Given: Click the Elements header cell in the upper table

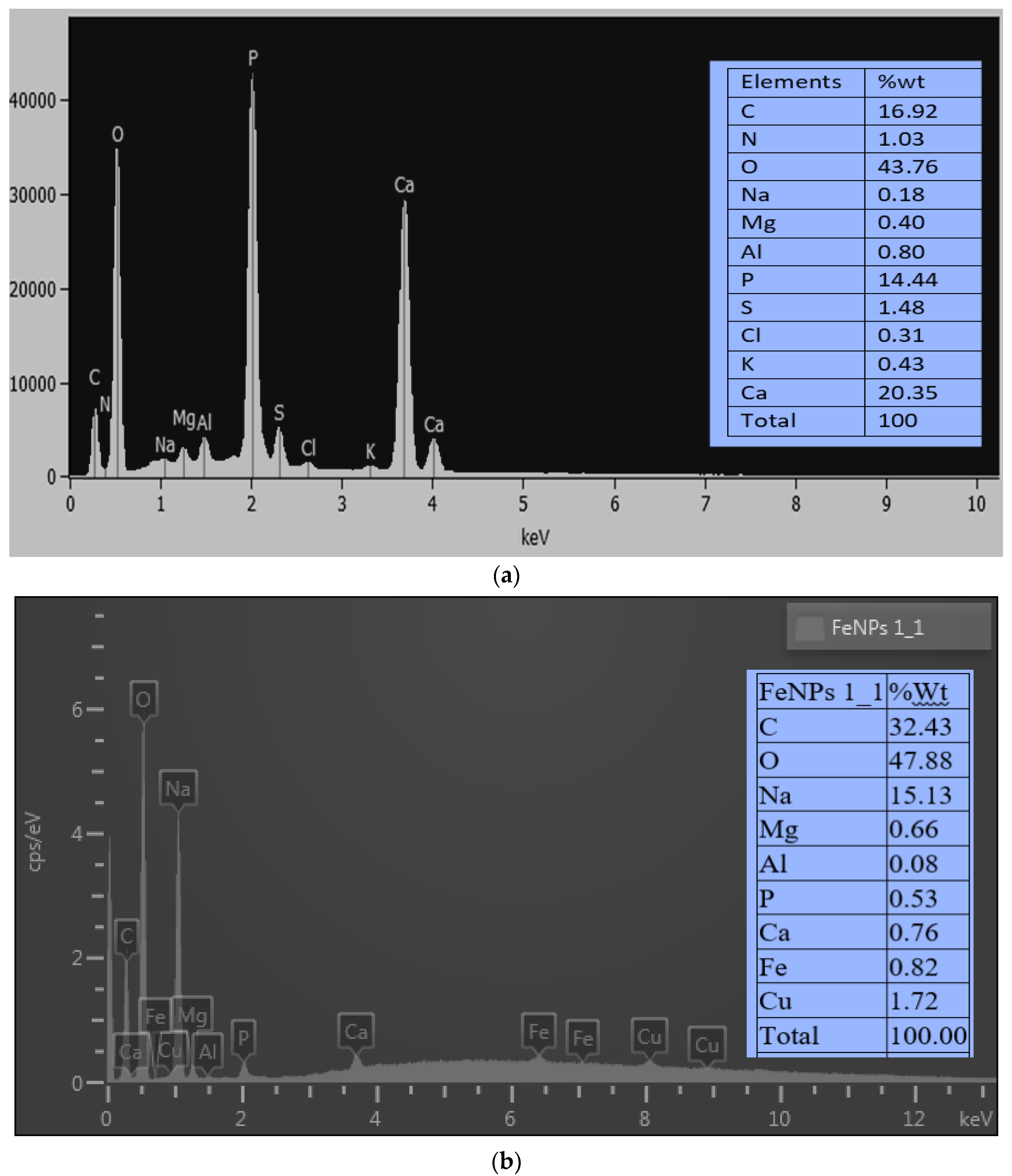Looking at the screenshot, I should click(791, 82).
